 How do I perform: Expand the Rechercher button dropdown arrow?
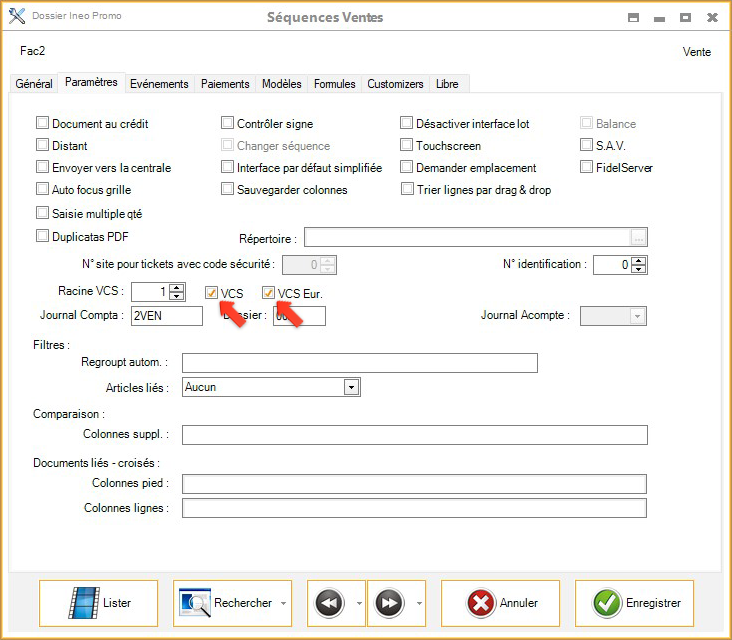point(283,604)
